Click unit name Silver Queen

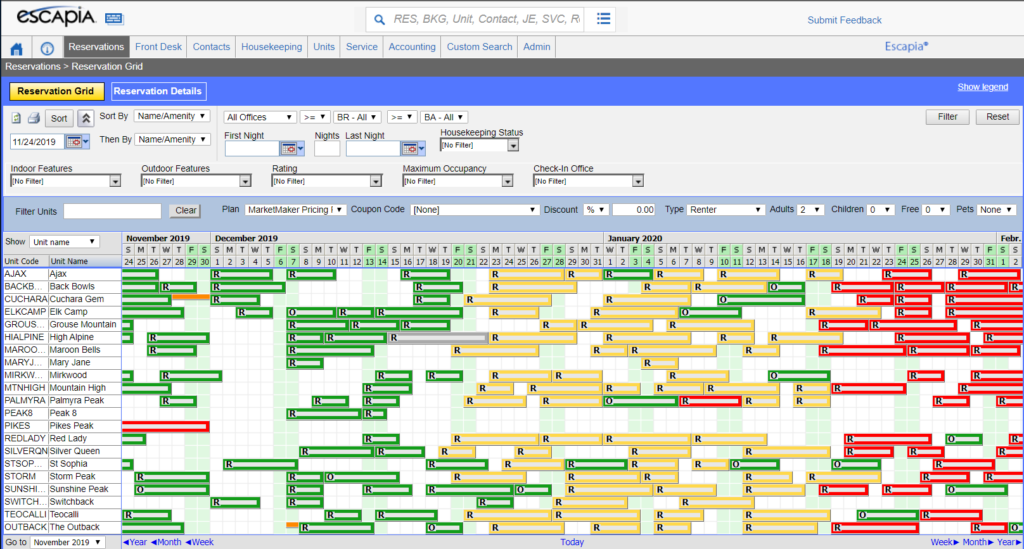[74, 451]
